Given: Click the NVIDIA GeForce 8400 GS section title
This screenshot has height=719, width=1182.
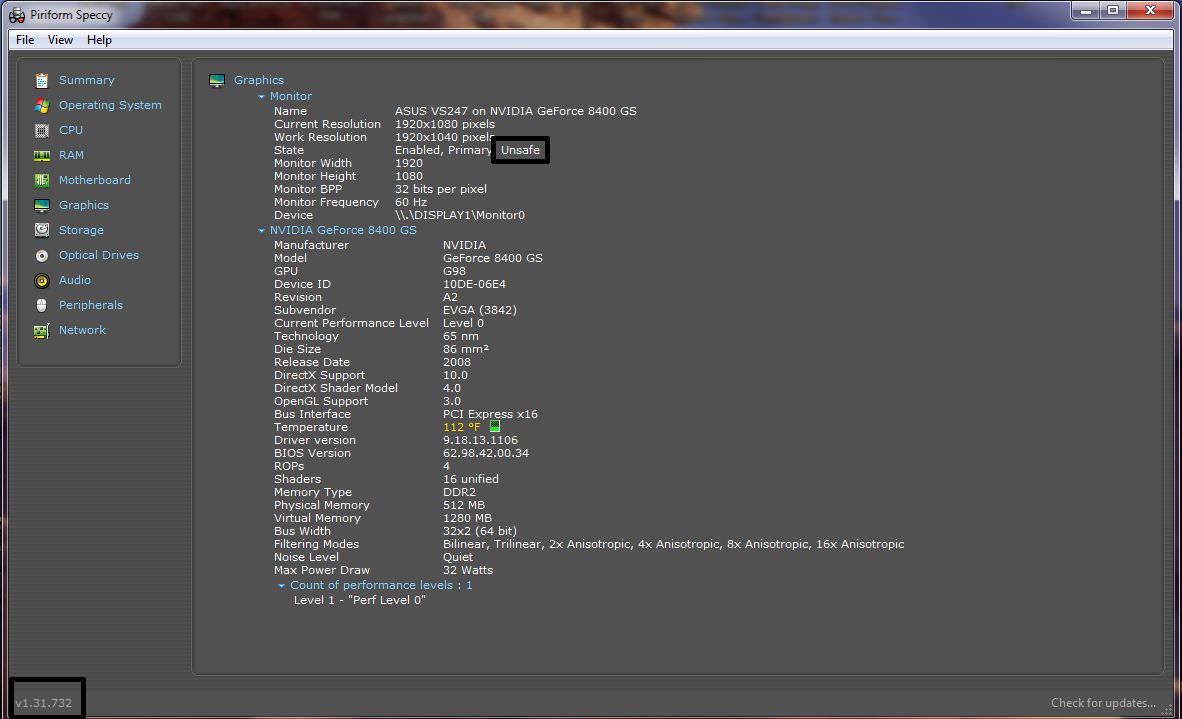Looking at the screenshot, I should pyautogui.click(x=343, y=230).
